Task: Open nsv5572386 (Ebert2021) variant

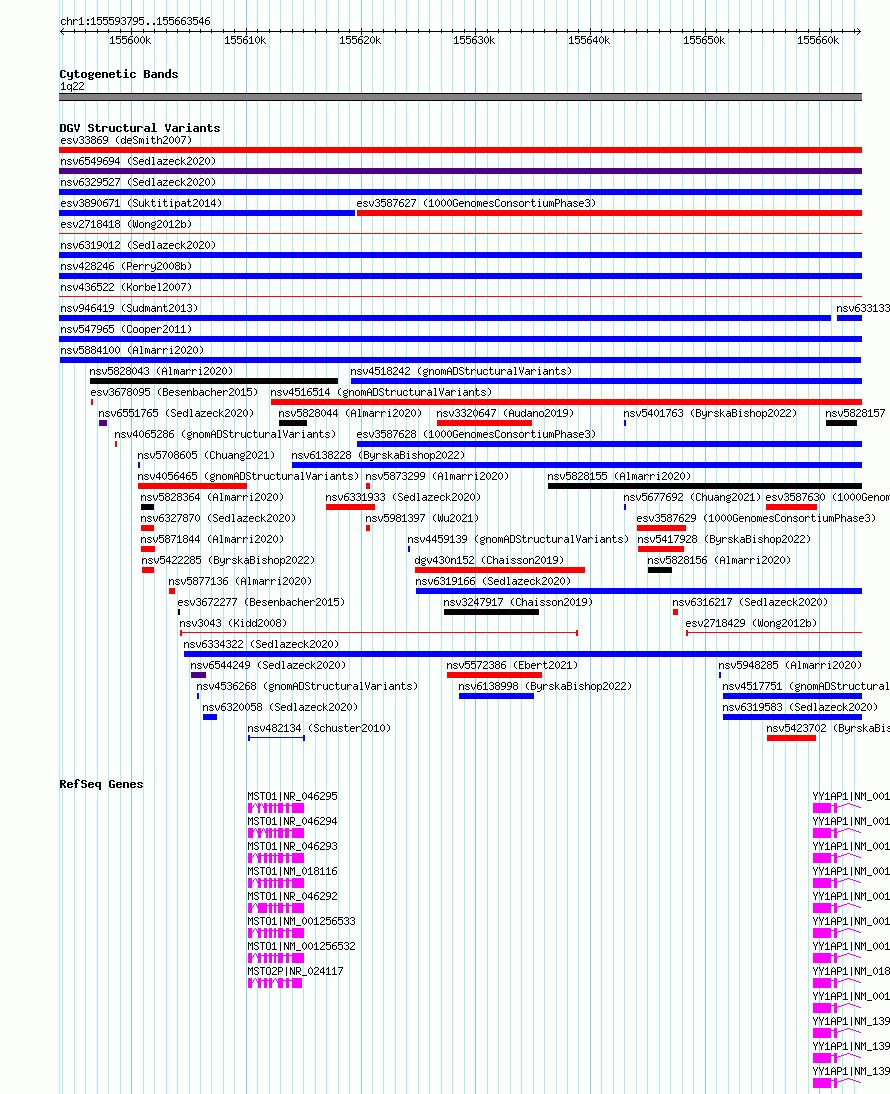Action: 494,675
